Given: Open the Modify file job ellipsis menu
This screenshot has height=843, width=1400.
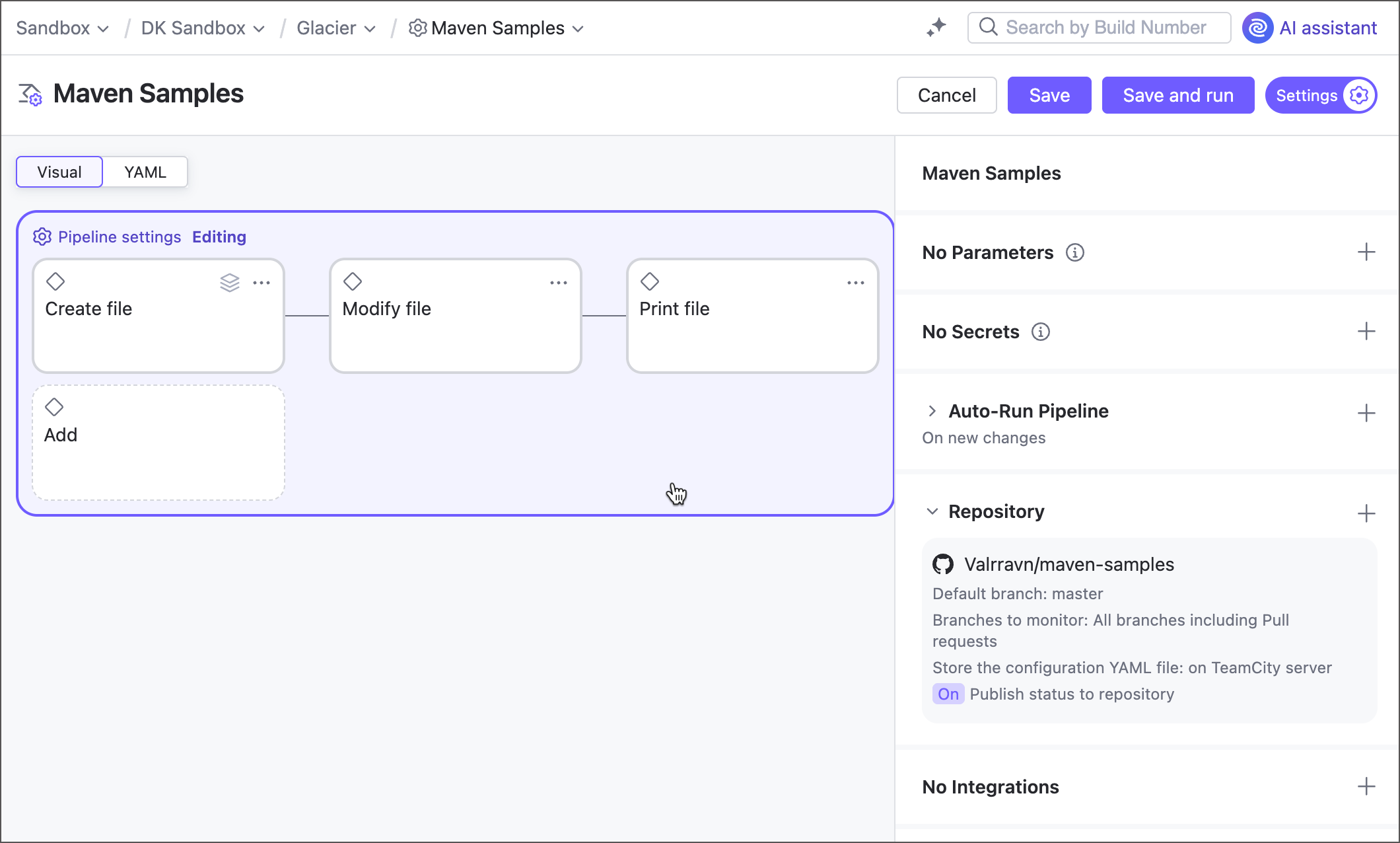Looking at the screenshot, I should click(x=559, y=282).
